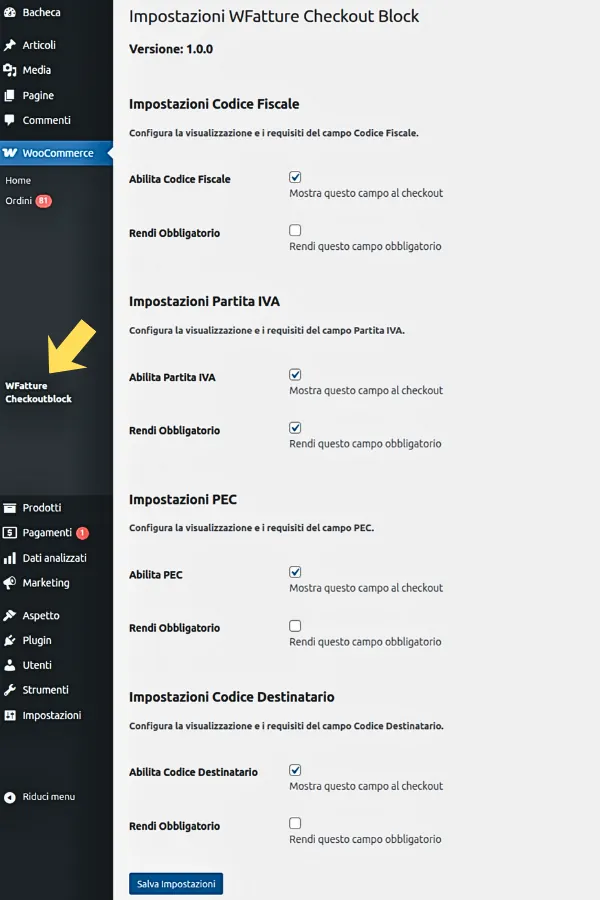The width and height of the screenshot is (600, 900).
Task: Click the Commenti speech bubble icon
Action: [9, 120]
